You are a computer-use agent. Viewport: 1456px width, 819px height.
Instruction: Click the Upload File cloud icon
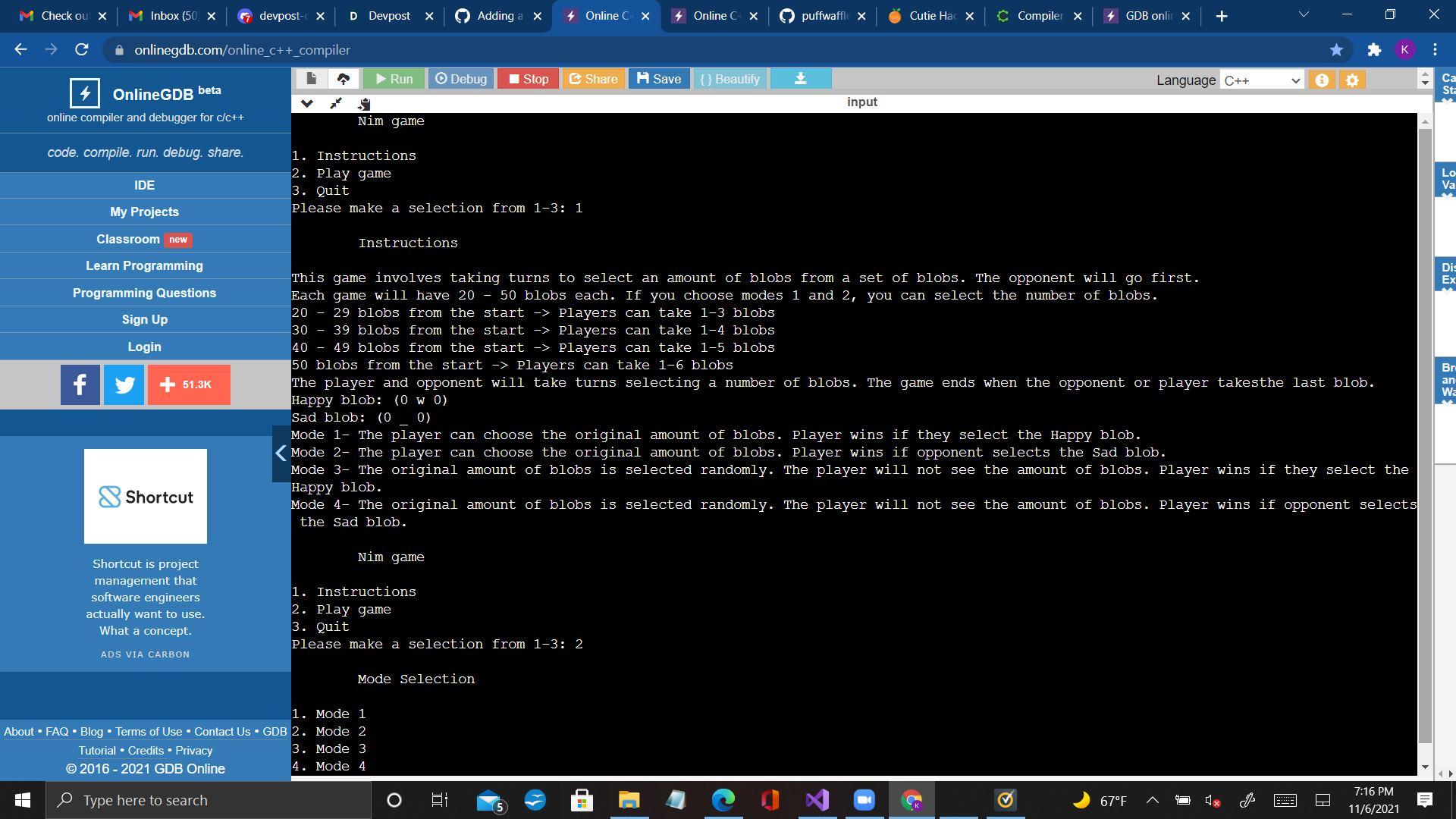tap(343, 79)
